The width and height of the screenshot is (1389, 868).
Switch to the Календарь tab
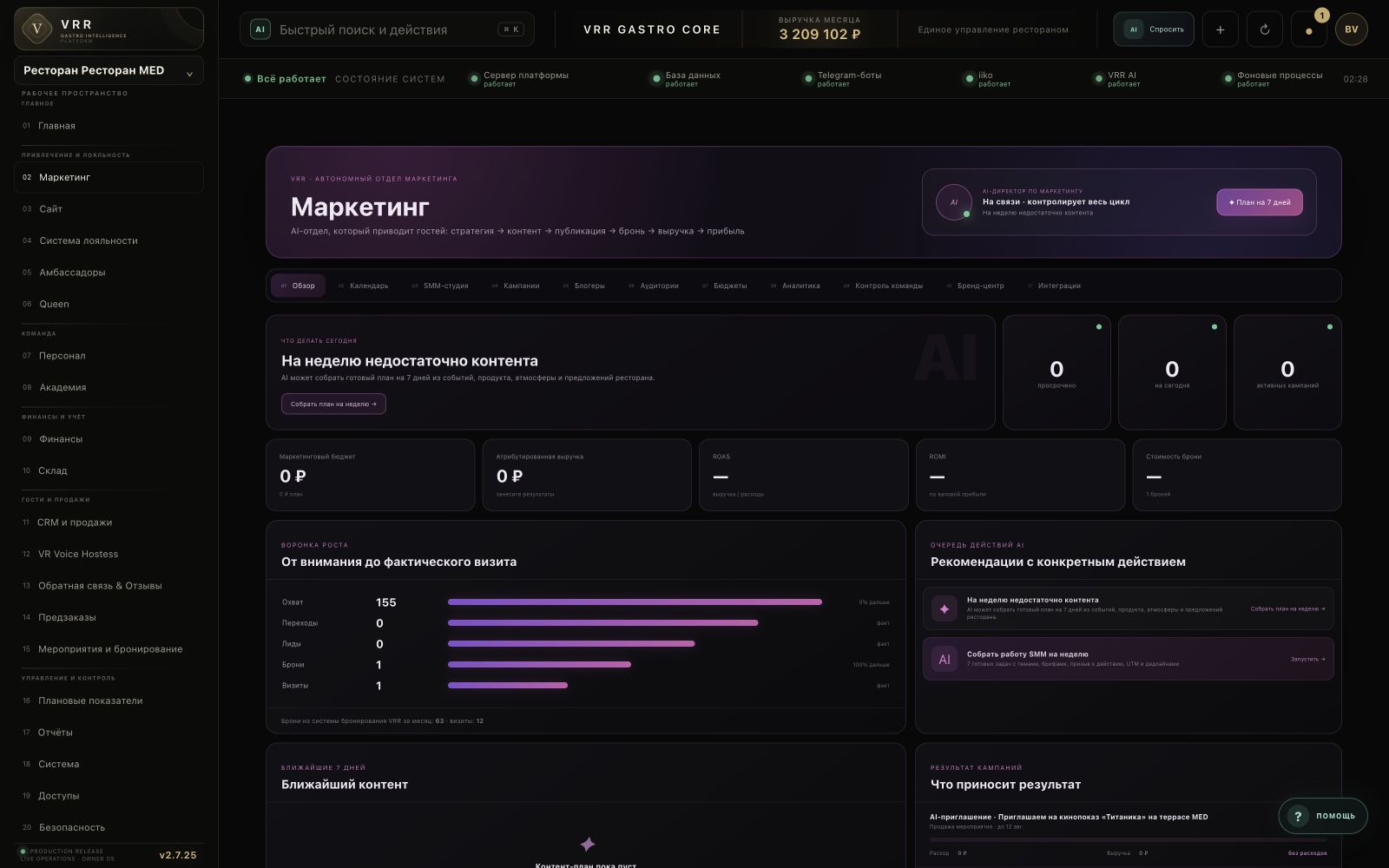pyautogui.click(x=363, y=286)
